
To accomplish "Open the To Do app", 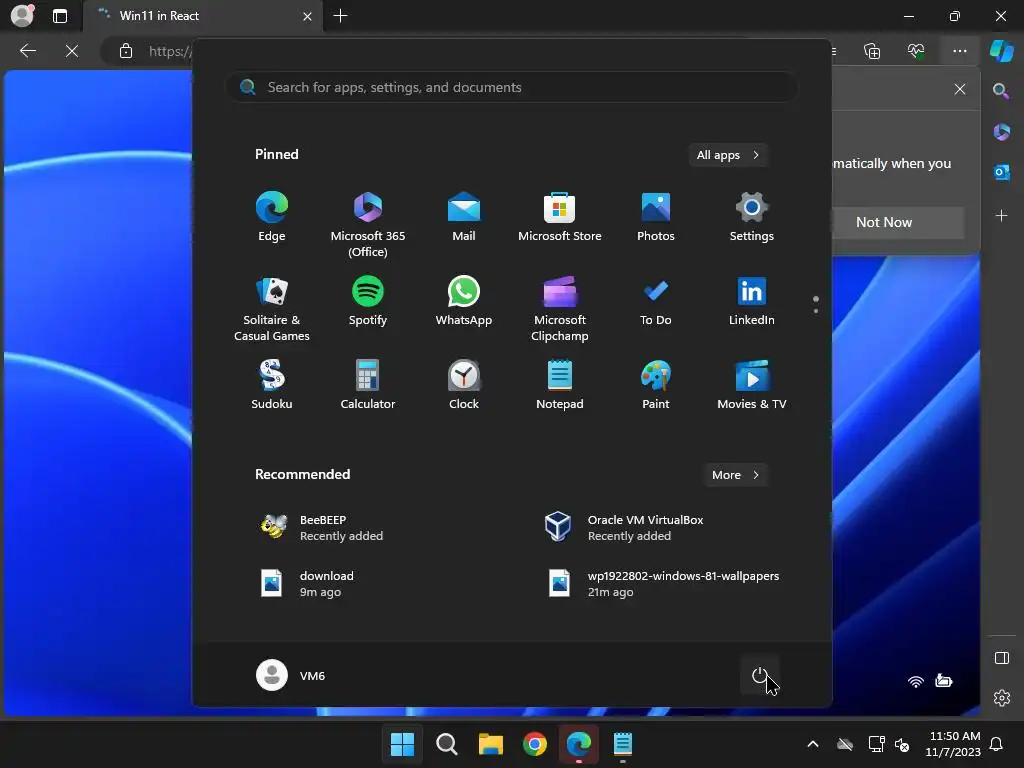I will [656, 300].
